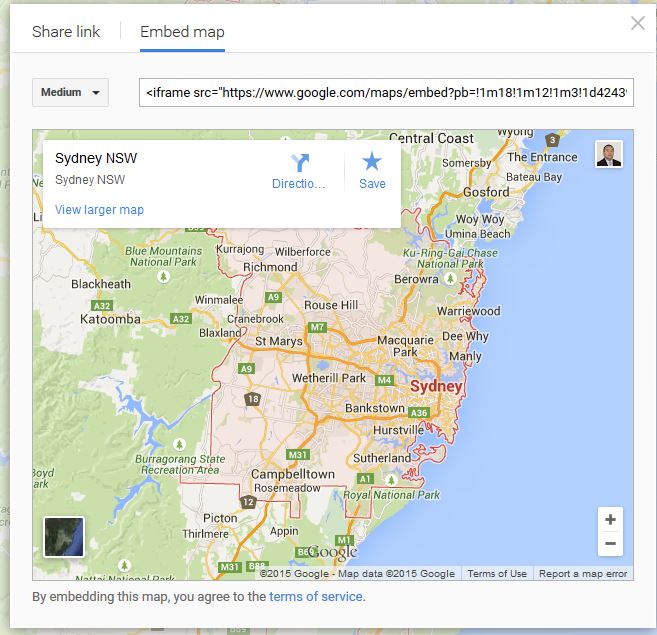The image size is (657, 635).
Task: Save Sydney NSW with the star icon
Action: tap(372, 163)
